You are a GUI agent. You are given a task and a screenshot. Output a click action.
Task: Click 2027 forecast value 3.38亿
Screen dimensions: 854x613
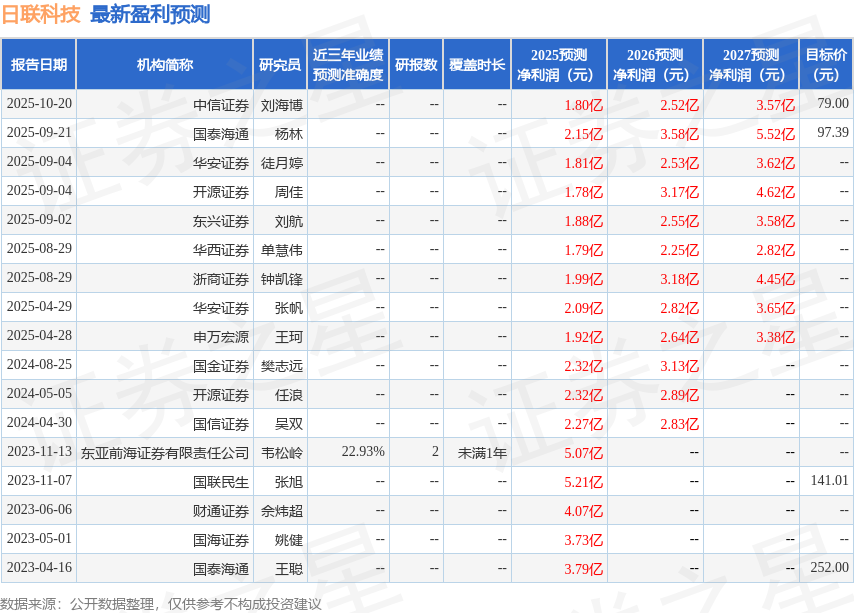point(776,337)
